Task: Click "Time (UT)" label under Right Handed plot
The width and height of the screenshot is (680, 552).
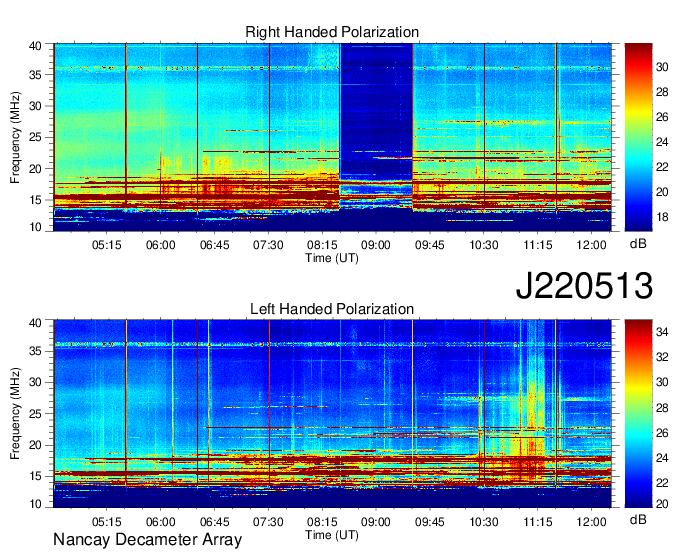Action: point(332,258)
